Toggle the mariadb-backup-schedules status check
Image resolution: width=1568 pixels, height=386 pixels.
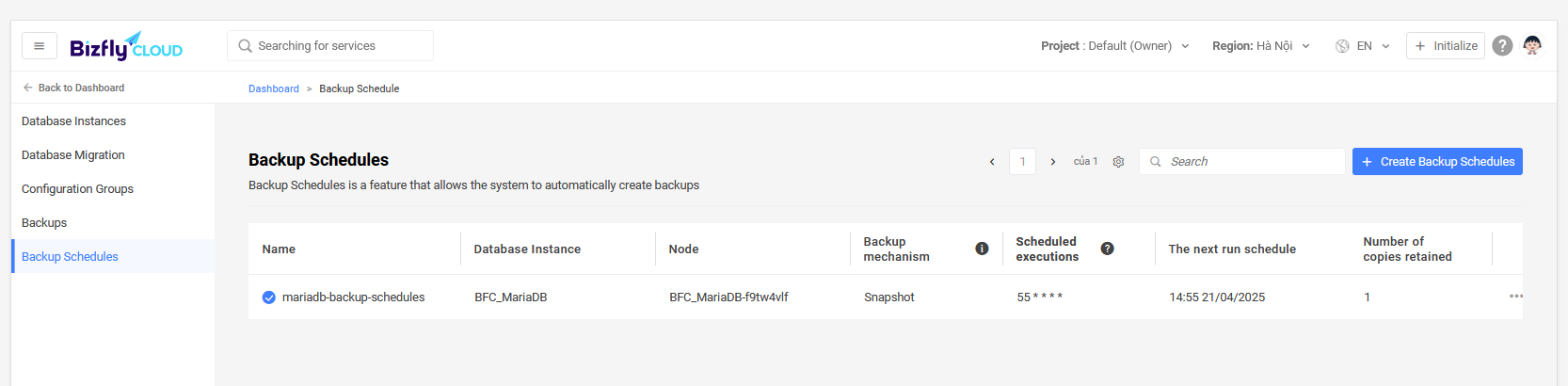[x=269, y=298]
